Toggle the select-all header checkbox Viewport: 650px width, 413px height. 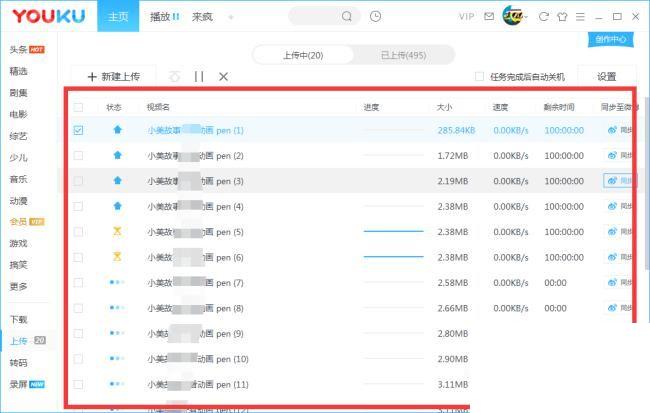pos(78,107)
